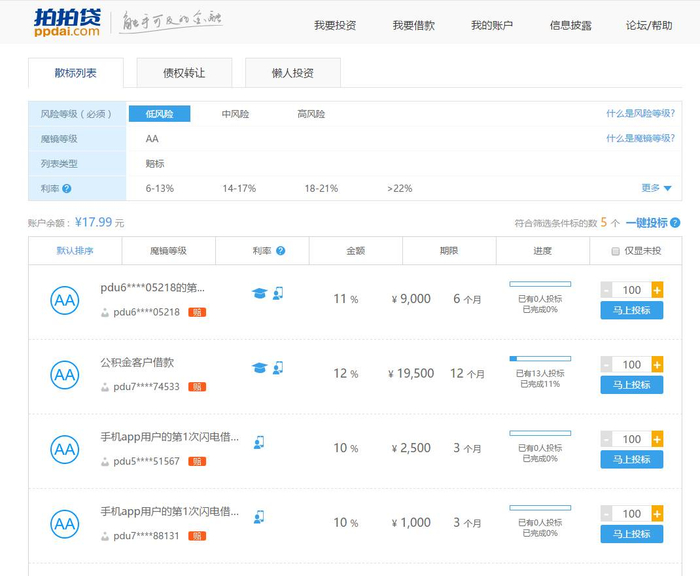Filter by 6-13% interest rate
The width and height of the screenshot is (700, 576).
(160, 188)
